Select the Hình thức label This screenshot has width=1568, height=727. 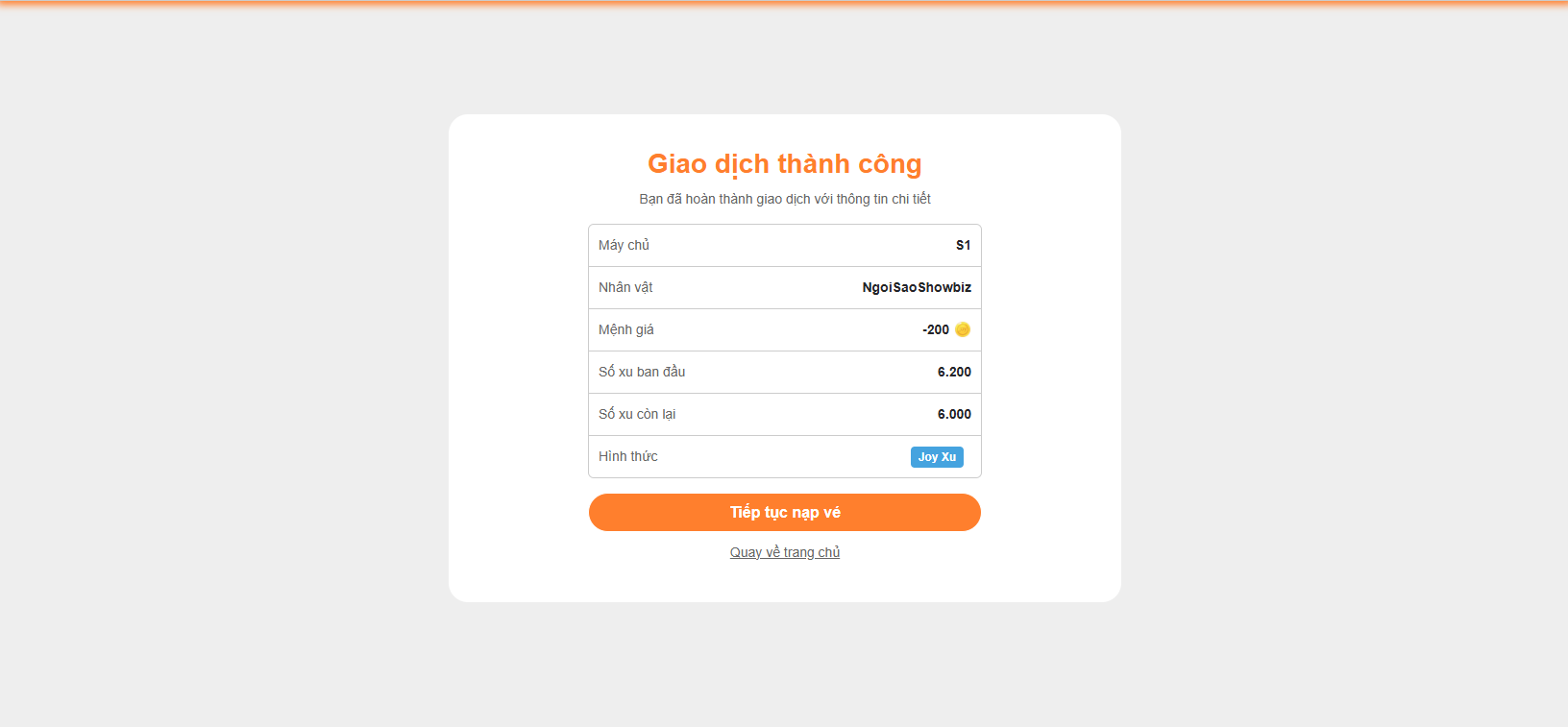pos(628,456)
